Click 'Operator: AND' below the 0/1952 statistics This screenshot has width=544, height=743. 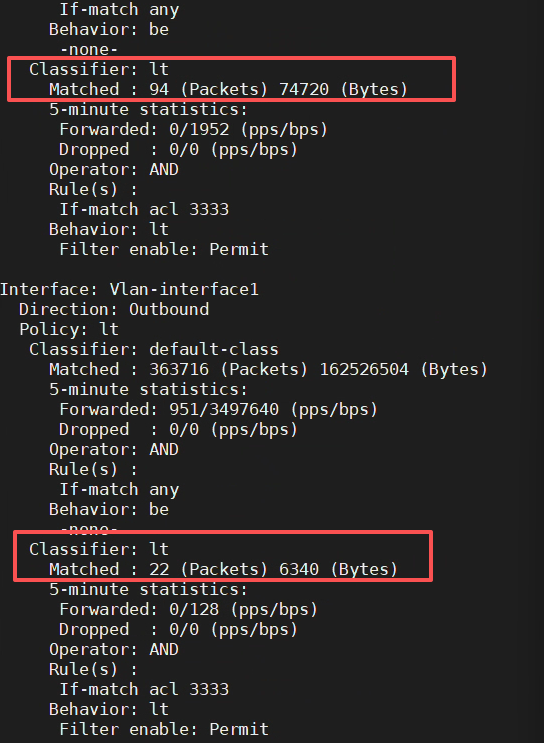coord(114,170)
